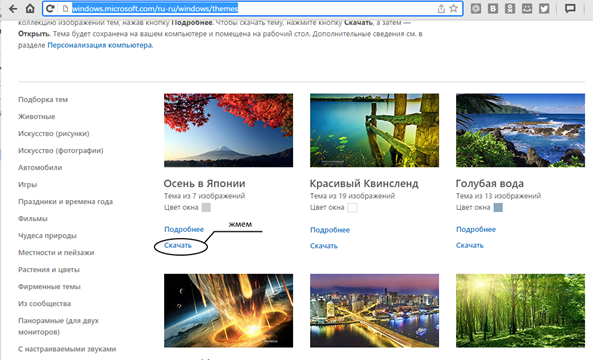Image resolution: width=593 pixels, height=360 pixels.
Task: Click 'Подробнее' under Красивый Квинсленд
Action: click(x=330, y=230)
